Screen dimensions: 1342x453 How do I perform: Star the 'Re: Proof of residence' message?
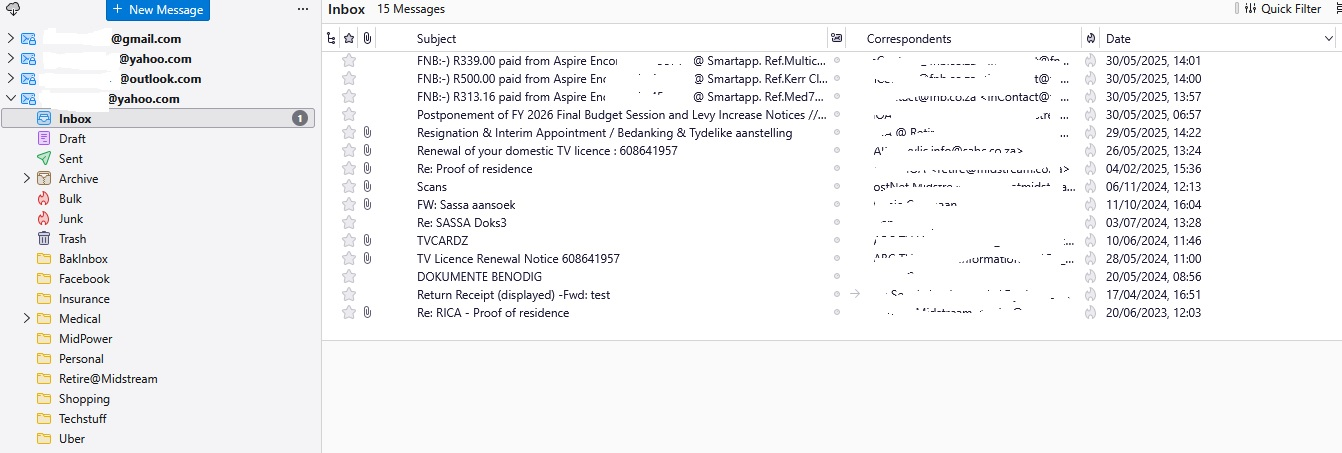349,169
